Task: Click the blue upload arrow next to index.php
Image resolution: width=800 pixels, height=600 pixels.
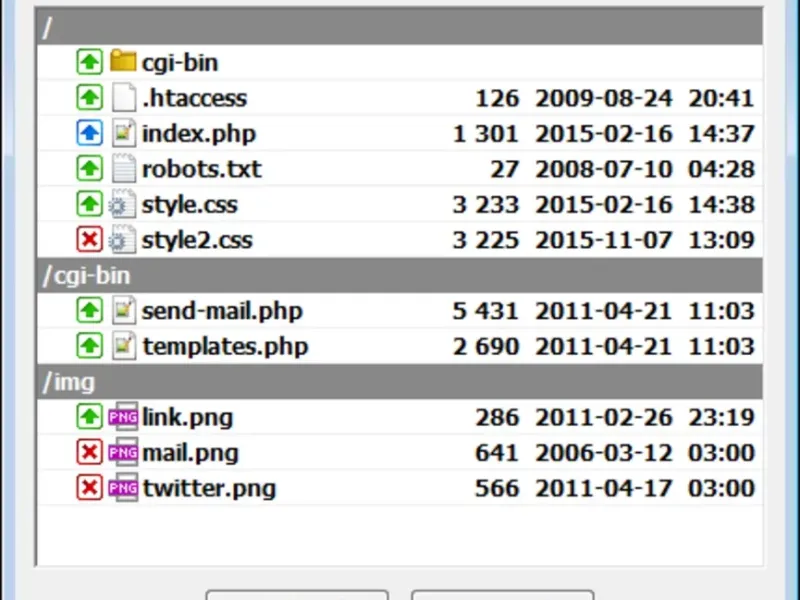Action: pos(90,133)
